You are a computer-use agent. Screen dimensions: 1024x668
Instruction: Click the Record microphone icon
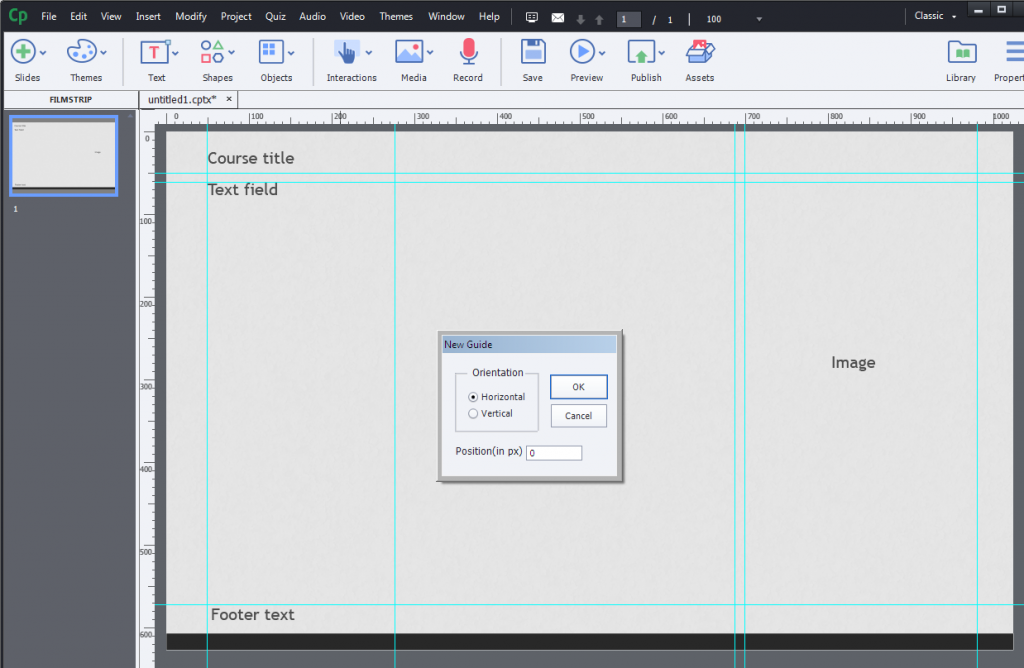(468, 52)
